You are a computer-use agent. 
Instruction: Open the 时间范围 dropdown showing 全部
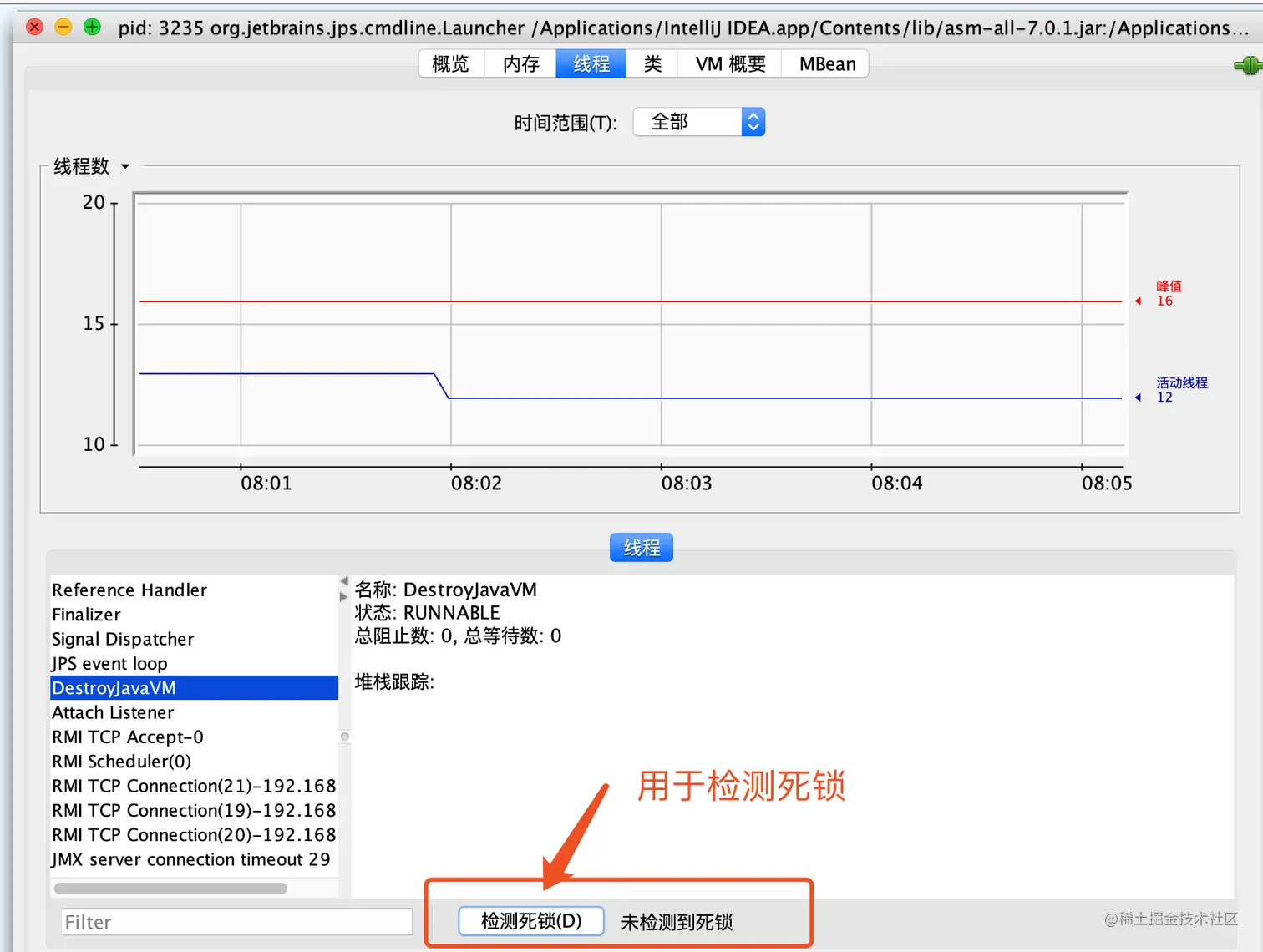699,122
